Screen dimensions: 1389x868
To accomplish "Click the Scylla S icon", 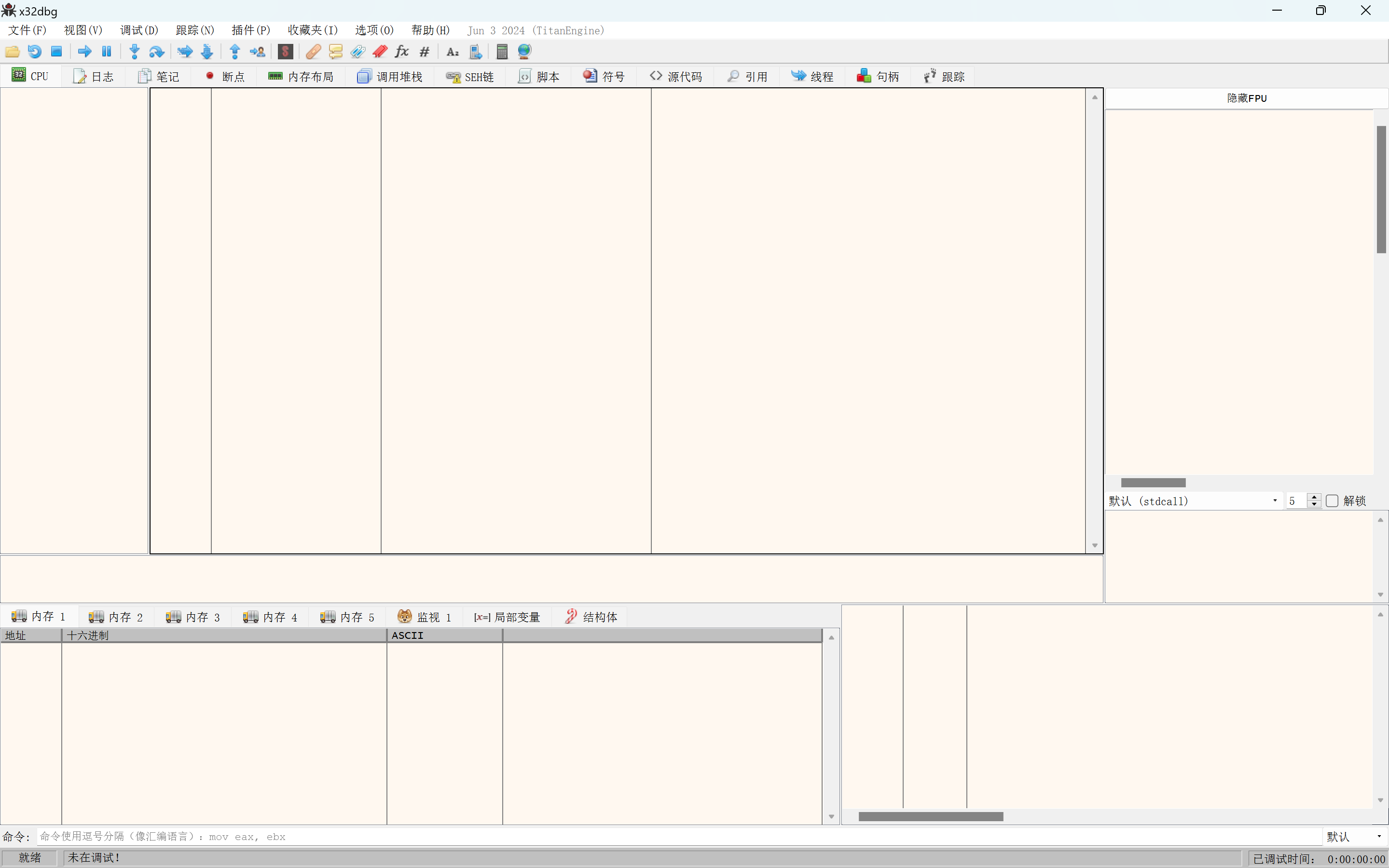I will [285, 52].
